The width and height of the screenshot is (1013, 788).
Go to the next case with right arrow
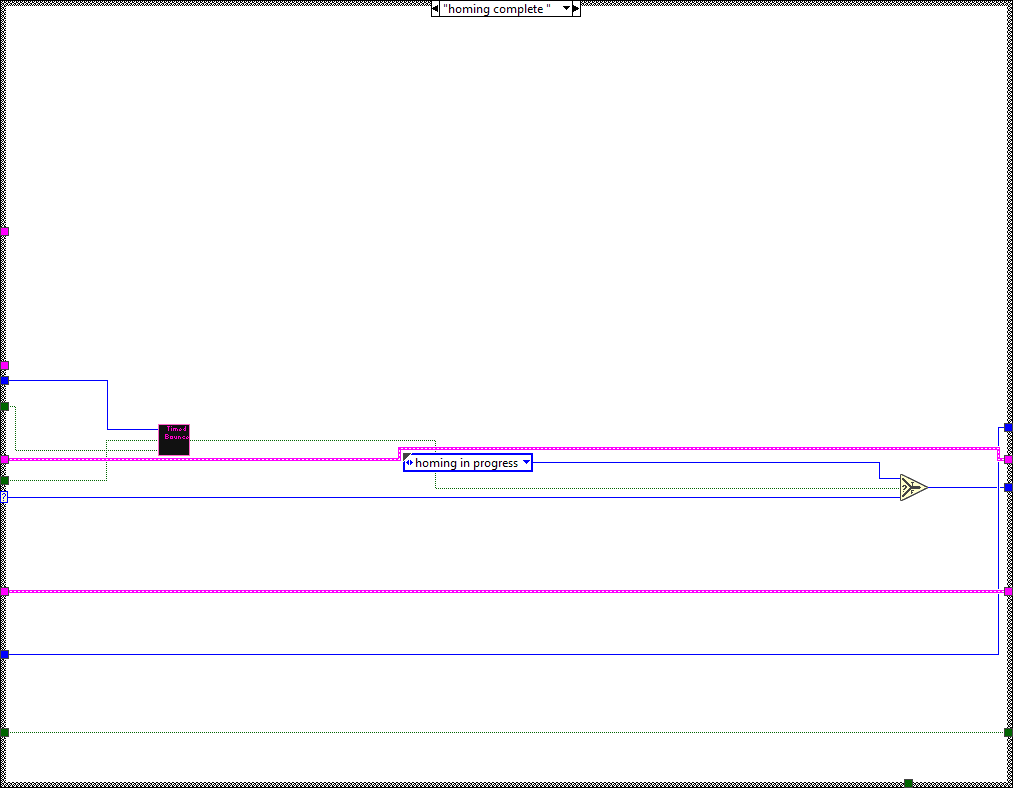(576, 9)
